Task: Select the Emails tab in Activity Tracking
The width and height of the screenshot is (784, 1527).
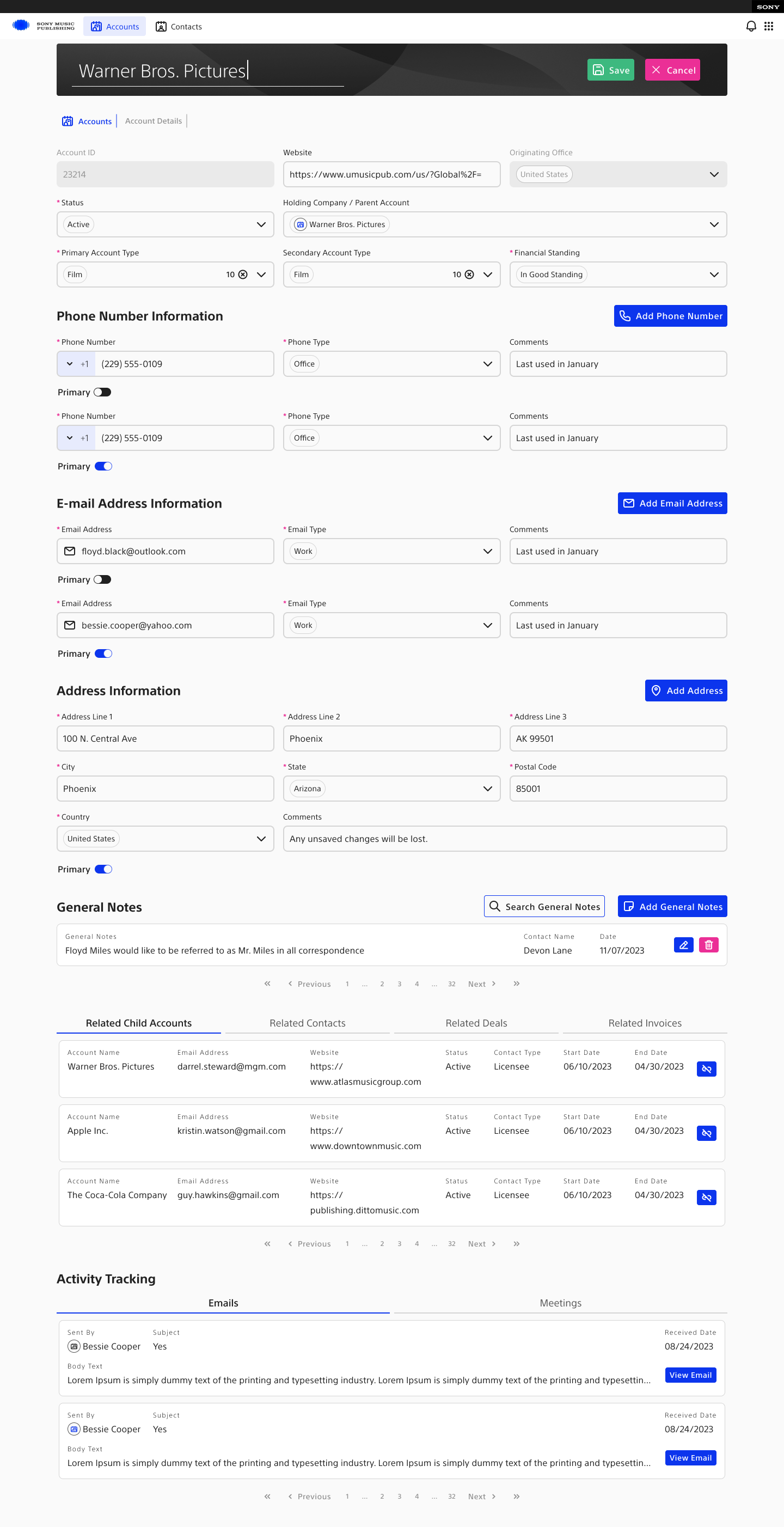Action: 223,1303
